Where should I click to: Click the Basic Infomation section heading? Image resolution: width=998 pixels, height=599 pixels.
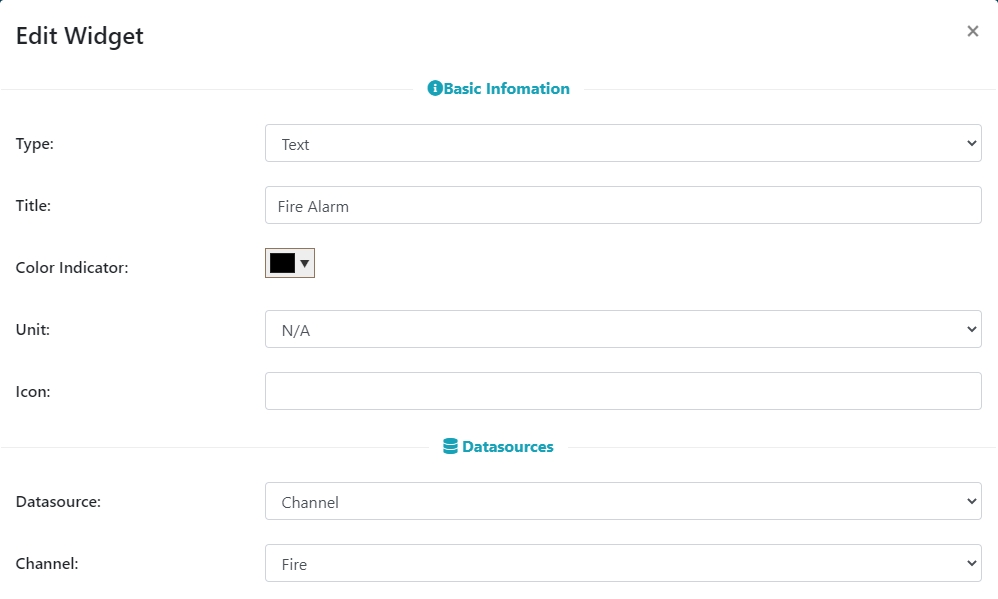[x=507, y=89]
